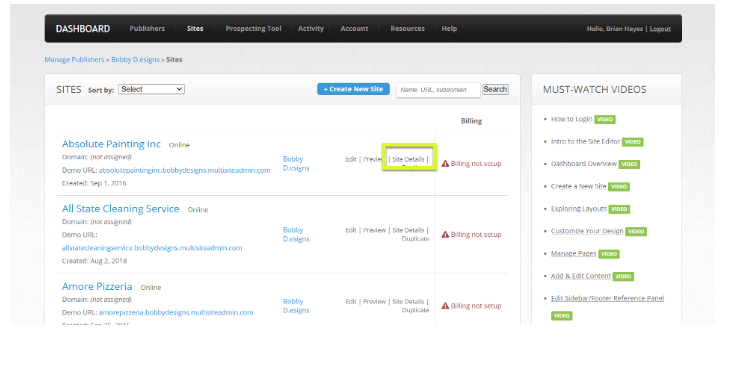Click VIDEO badge next to Exploring Layouts

pyautogui.click(x=619, y=209)
